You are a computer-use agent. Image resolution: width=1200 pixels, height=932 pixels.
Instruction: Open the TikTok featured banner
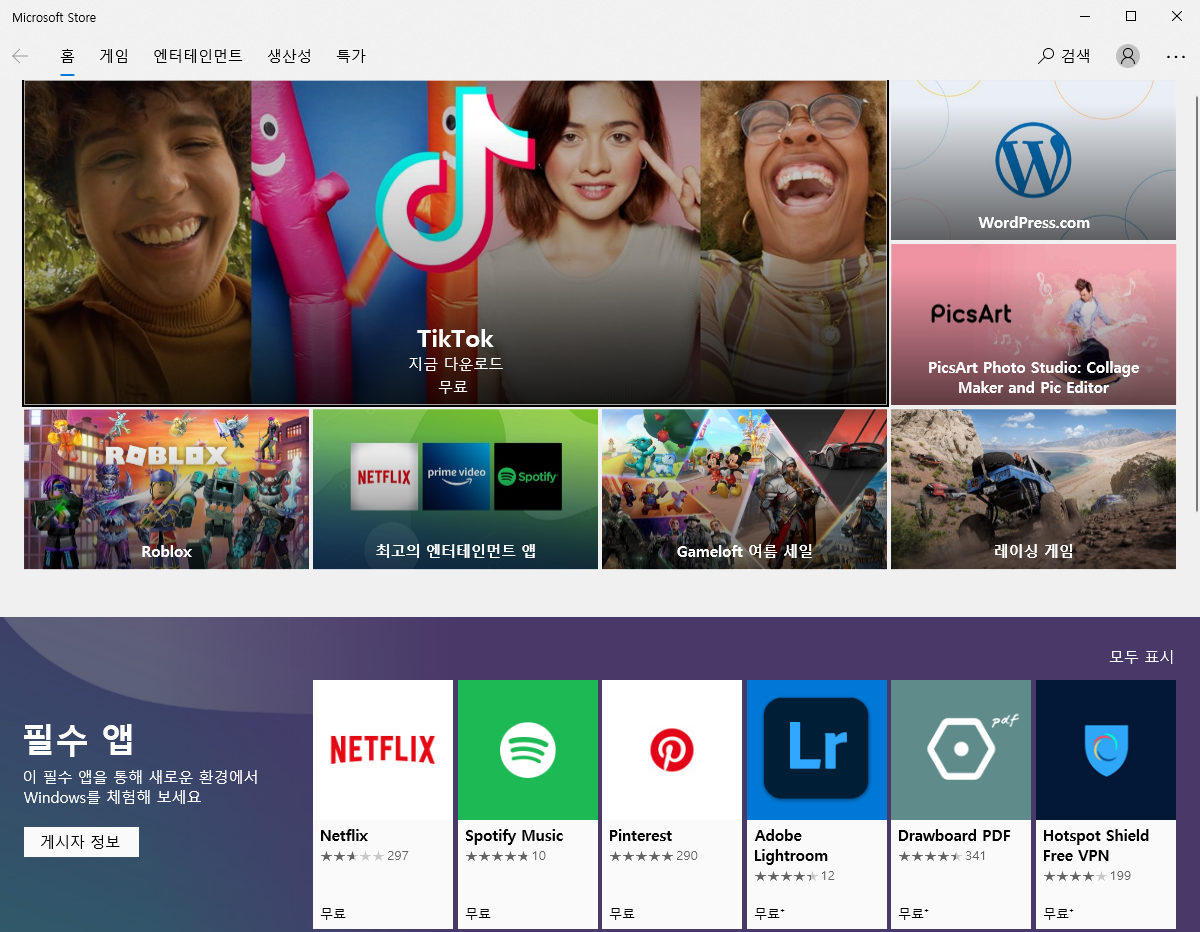click(x=455, y=243)
